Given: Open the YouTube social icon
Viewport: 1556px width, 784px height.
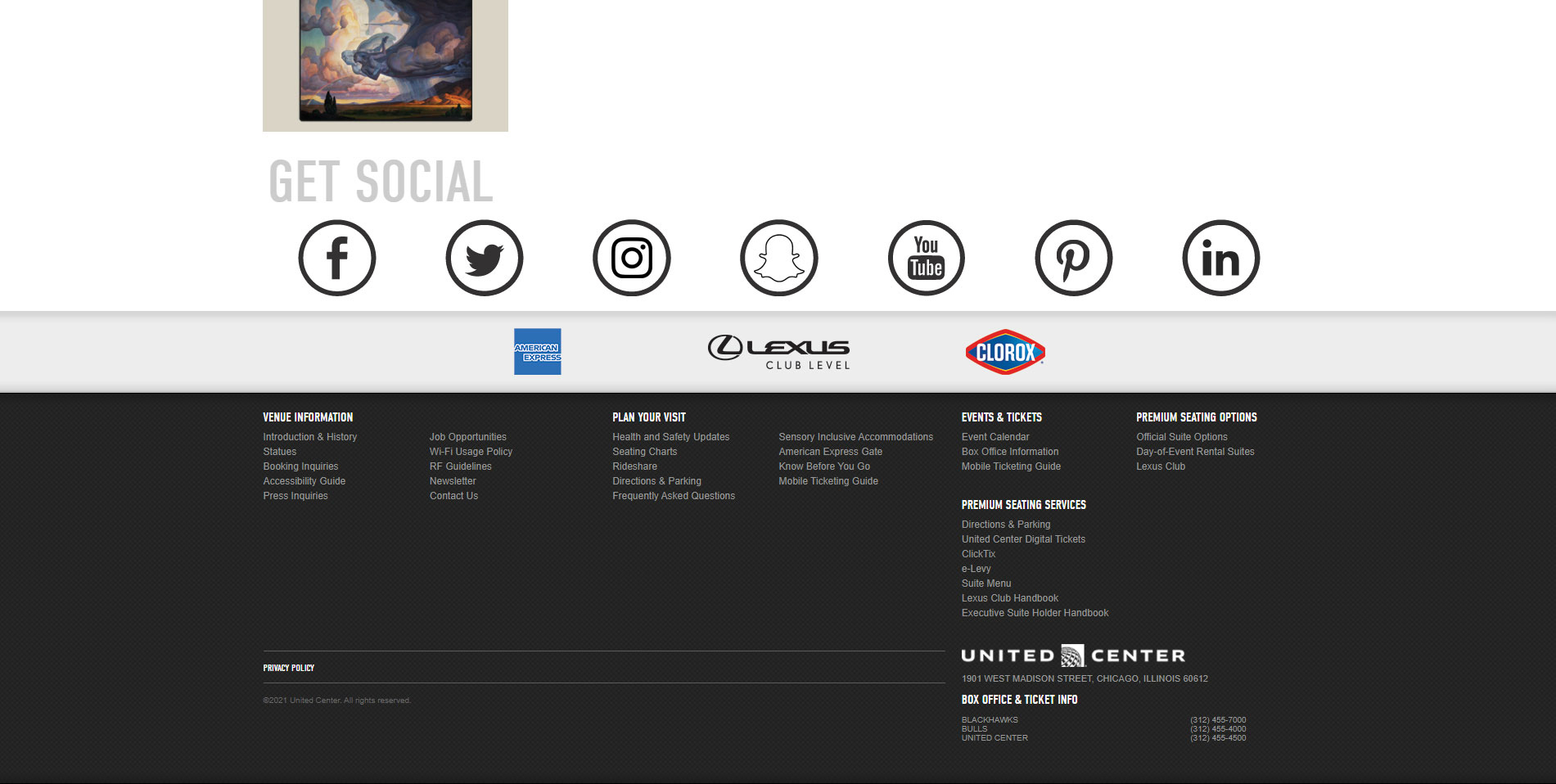Looking at the screenshot, I should (x=927, y=258).
